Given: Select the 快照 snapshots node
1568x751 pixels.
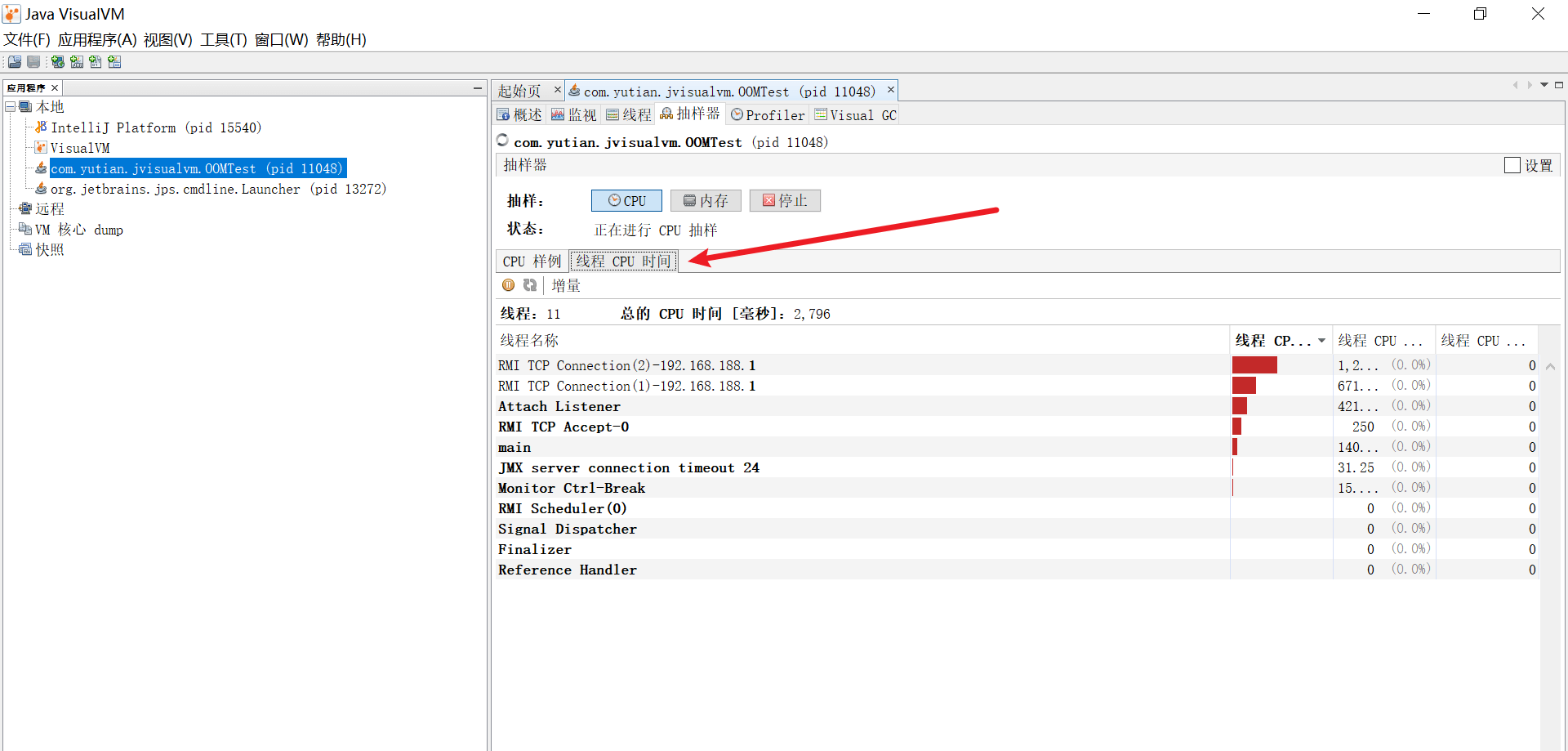Looking at the screenshot, I should 49,250.
